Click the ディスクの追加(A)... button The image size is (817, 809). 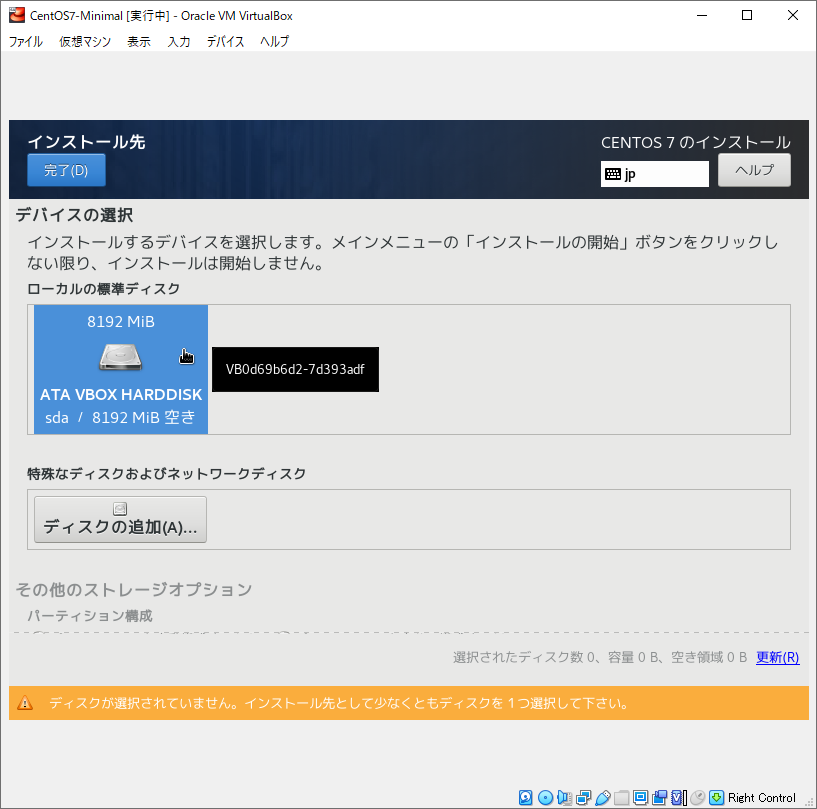click(120, 520)
